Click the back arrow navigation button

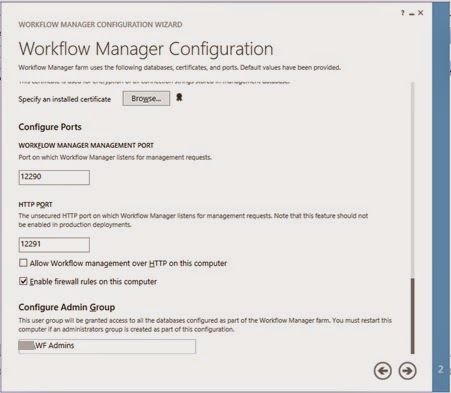click(x=382, y=371)
